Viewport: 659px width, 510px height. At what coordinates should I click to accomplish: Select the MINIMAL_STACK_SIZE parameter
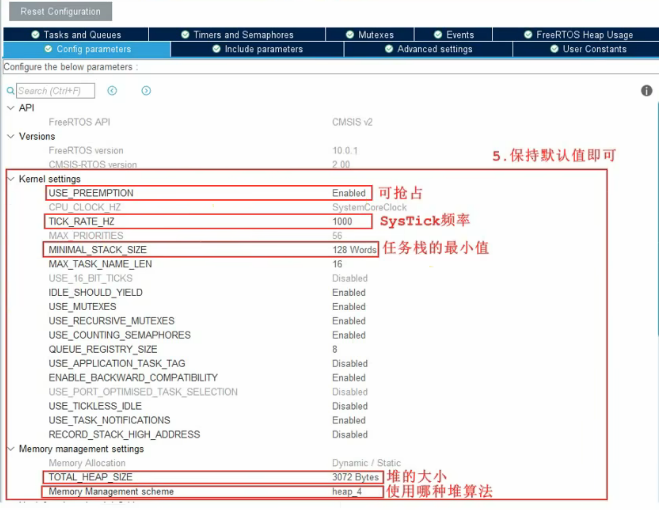tap(98, 250)
